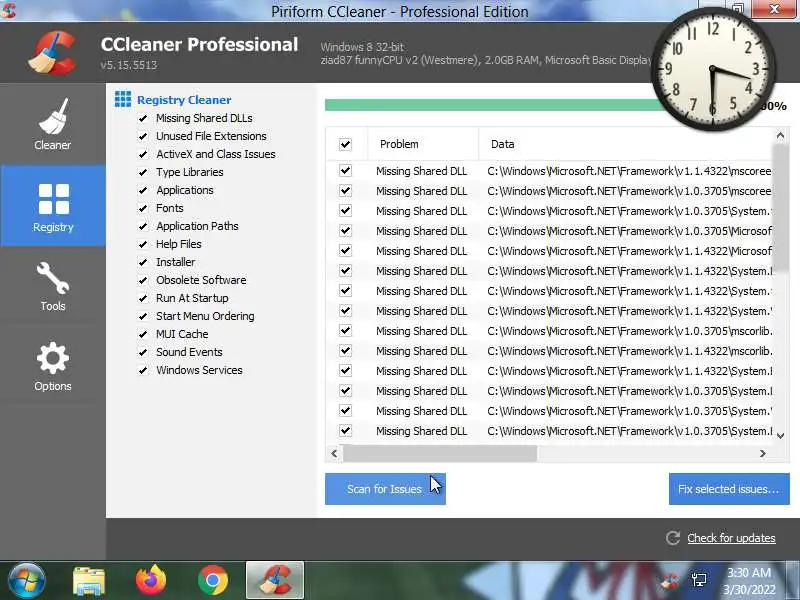This screenshot has width=800, height=600.
Task: Toggle the Help Files checkbox
Action: tap(143, 244)
